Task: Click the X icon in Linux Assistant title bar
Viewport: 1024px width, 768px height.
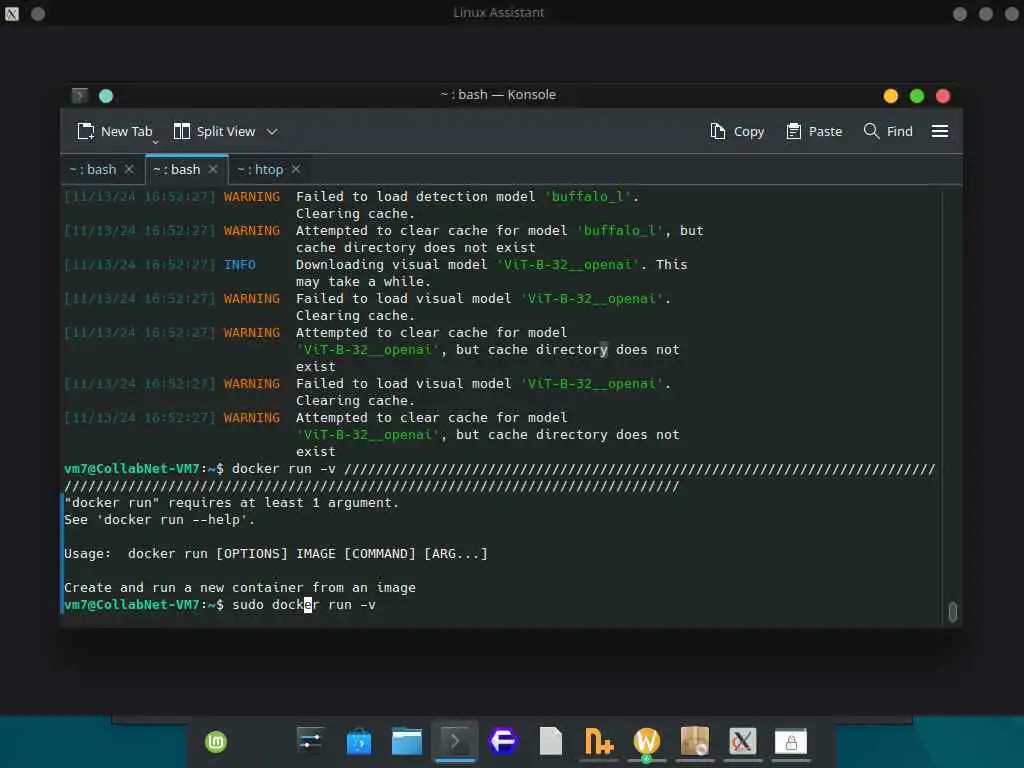Action: coord(12,13)
